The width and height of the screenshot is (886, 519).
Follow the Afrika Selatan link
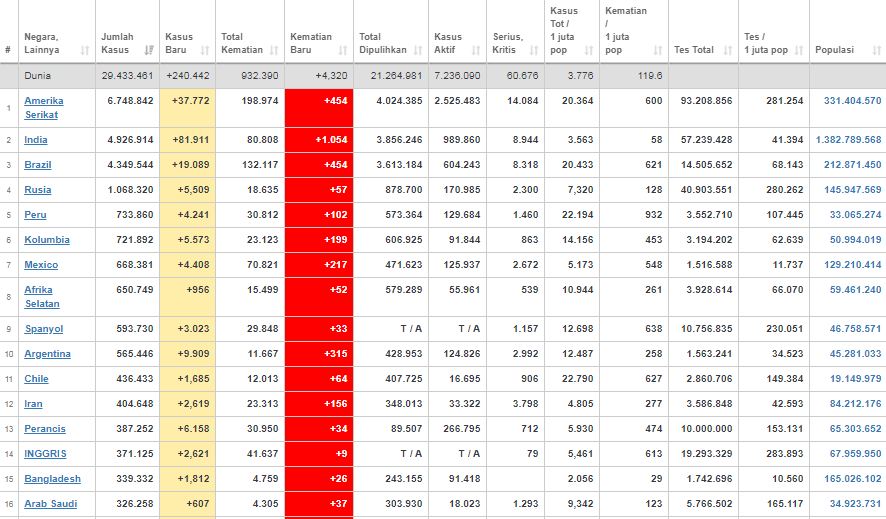click(x=42, y=296)
